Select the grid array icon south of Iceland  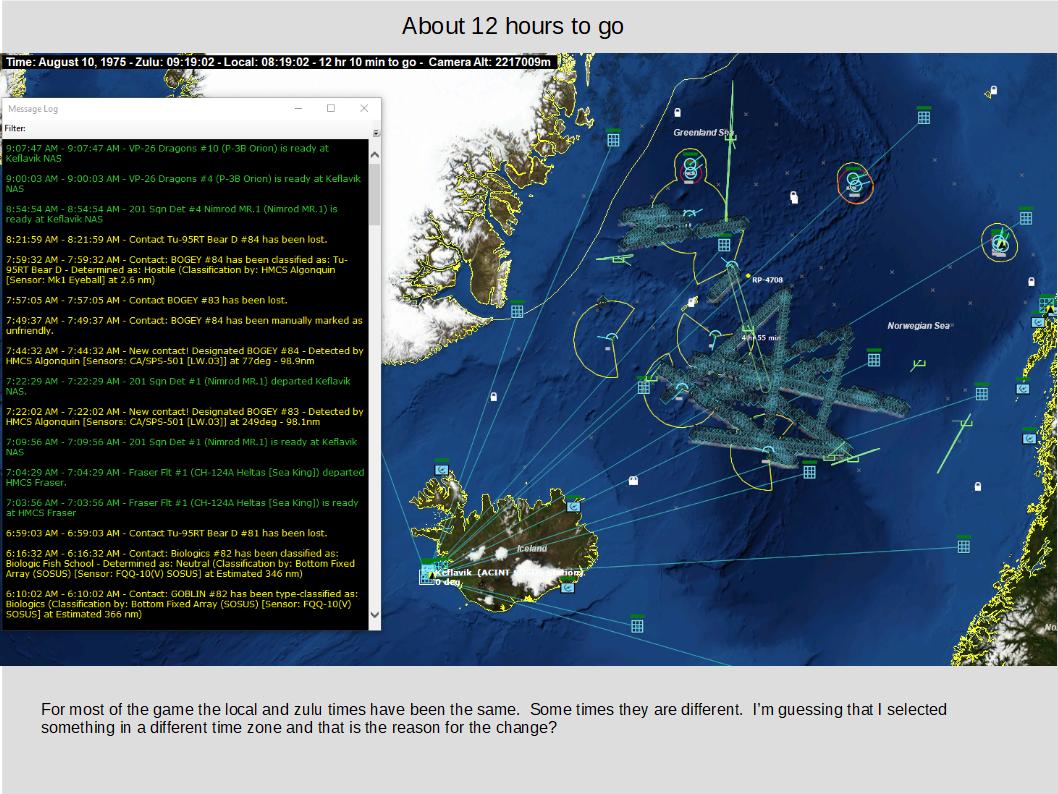coord(637,625)
